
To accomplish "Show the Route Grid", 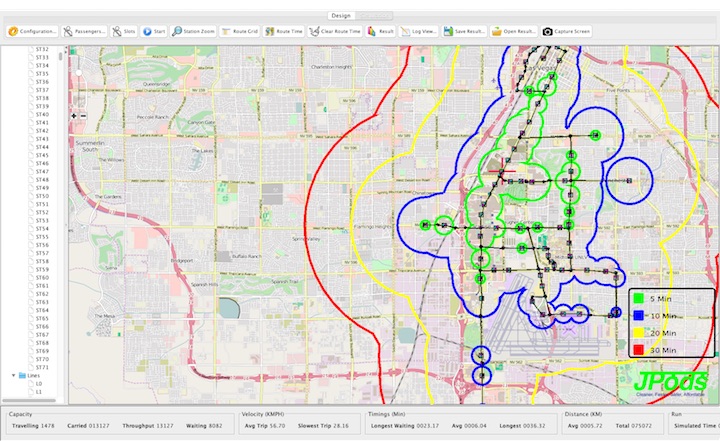I will (x=240, y=31).
